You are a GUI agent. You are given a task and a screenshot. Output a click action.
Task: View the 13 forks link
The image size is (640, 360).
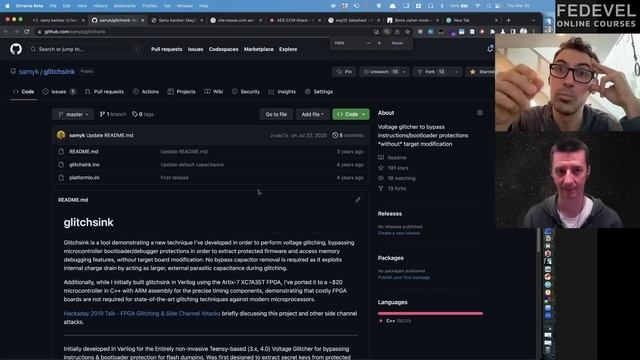[x=392, y=189]
